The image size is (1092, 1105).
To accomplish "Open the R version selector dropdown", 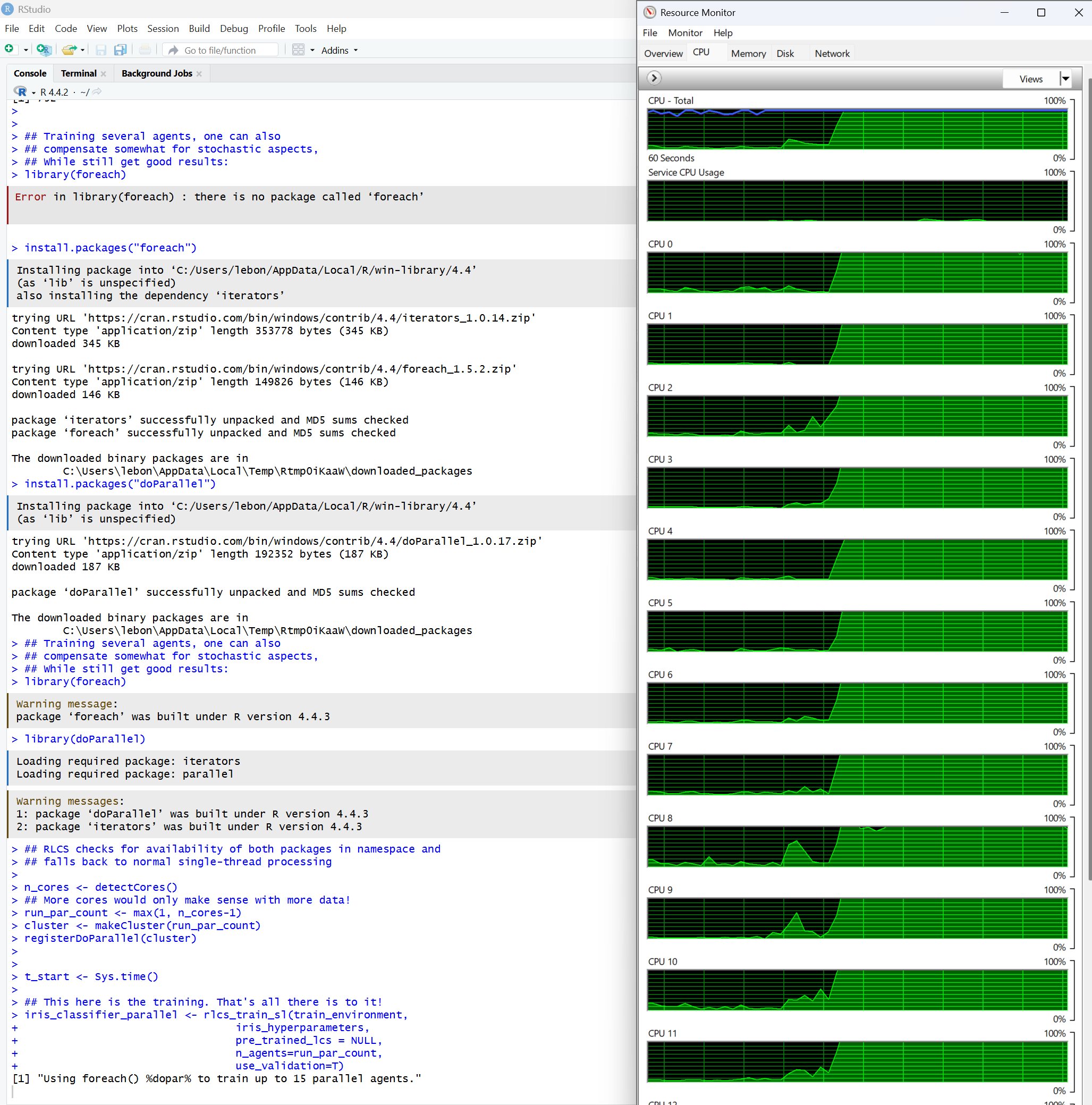I will click(x=33, y=92).
